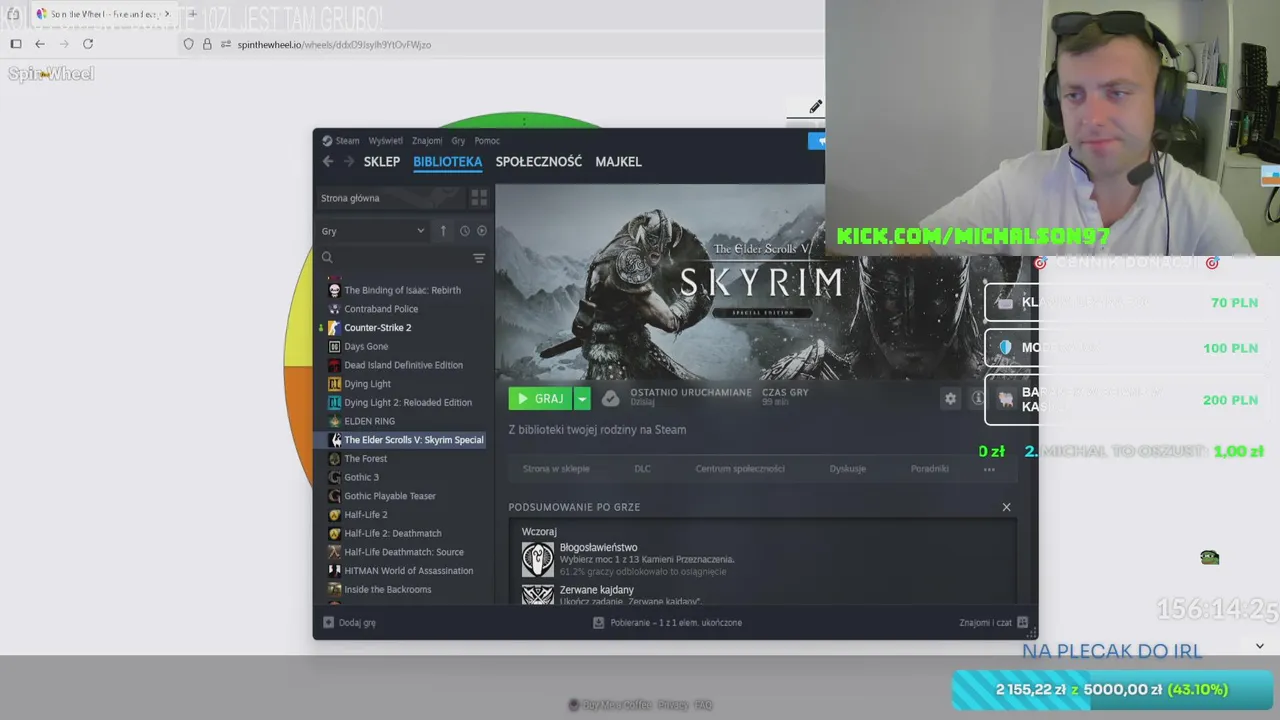This screenshot has width=1280, height=720.
Task: Click the green GRAJ play button
Action: 540,398
